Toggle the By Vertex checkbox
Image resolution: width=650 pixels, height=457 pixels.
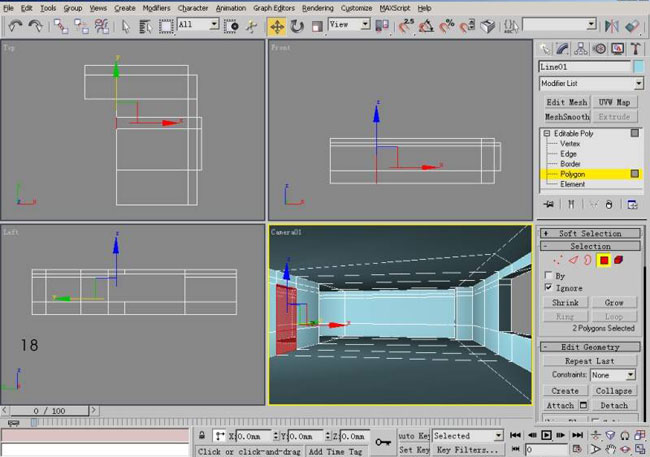[x=548, y=275]
